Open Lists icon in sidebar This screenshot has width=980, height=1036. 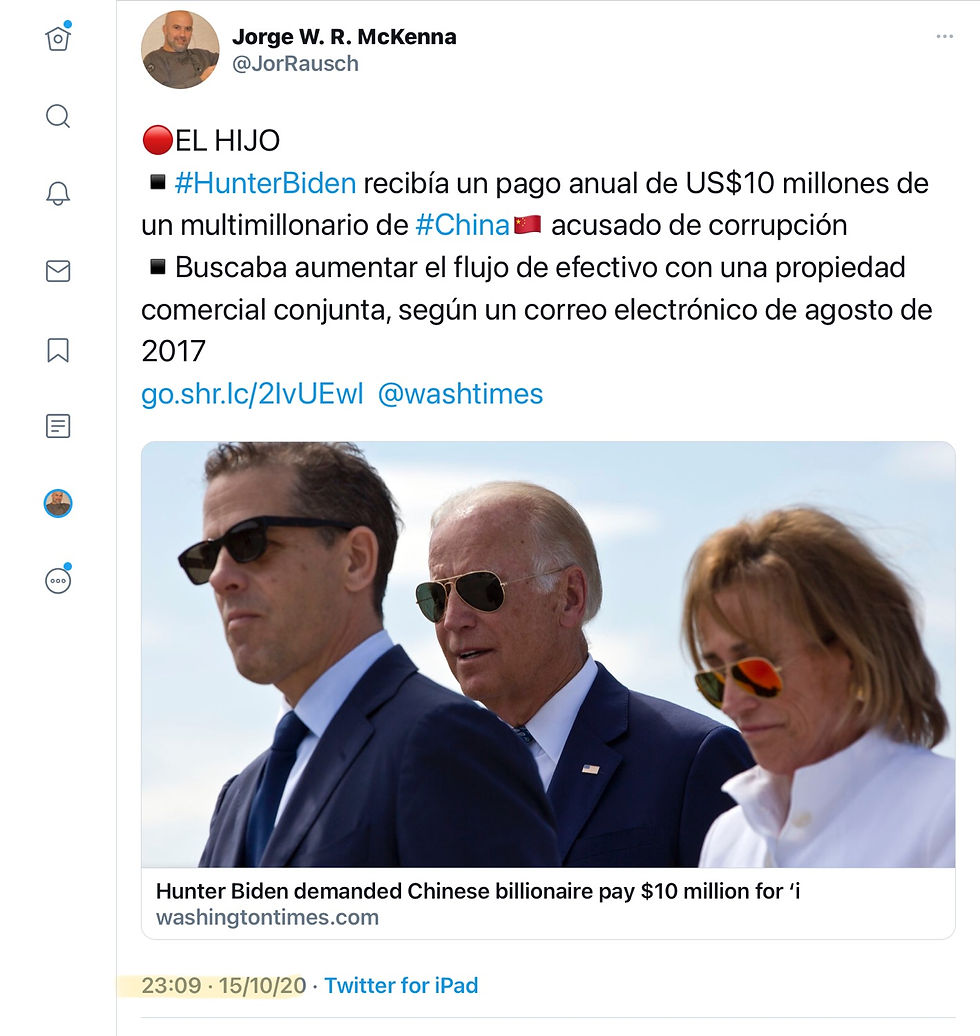click(58, 426)
